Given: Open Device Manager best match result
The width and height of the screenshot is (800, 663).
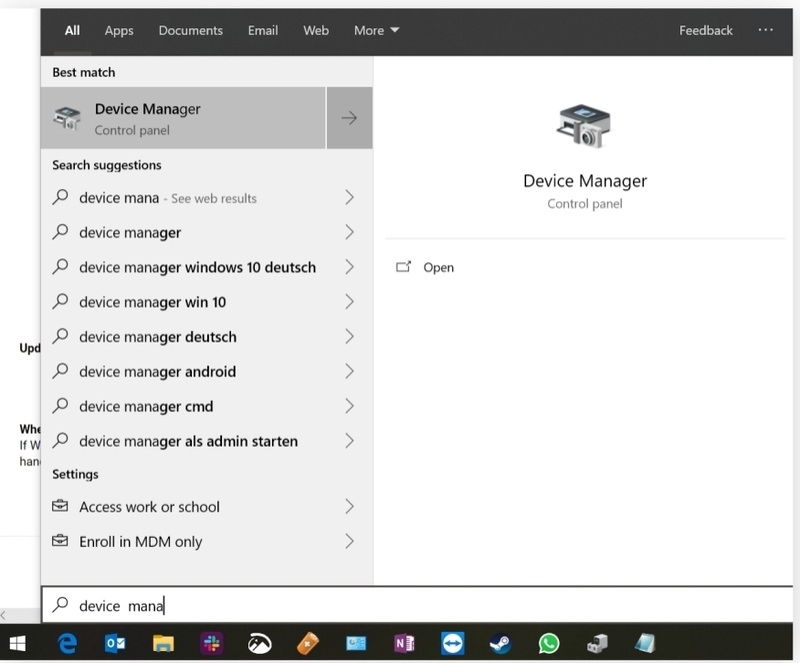Looking at the screenshot, I should pos(183,118).
